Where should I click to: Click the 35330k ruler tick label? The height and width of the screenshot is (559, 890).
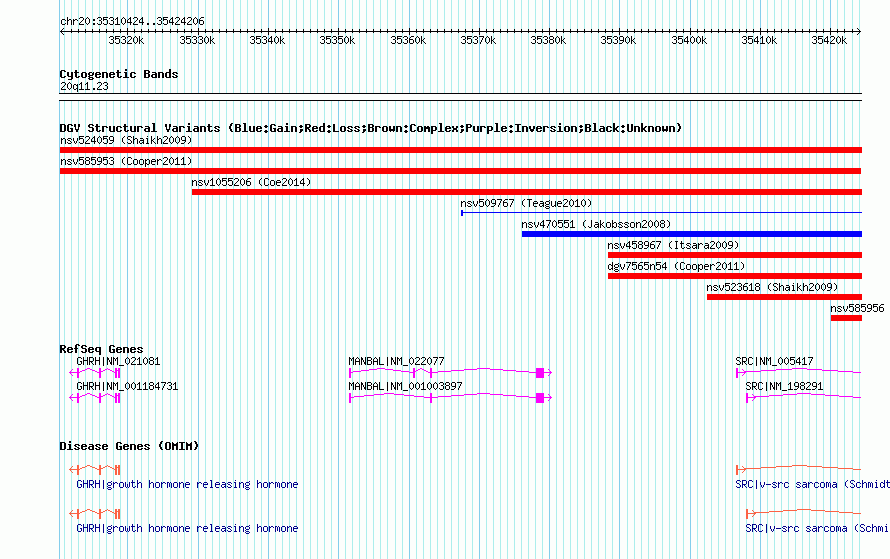click(197, 40)
